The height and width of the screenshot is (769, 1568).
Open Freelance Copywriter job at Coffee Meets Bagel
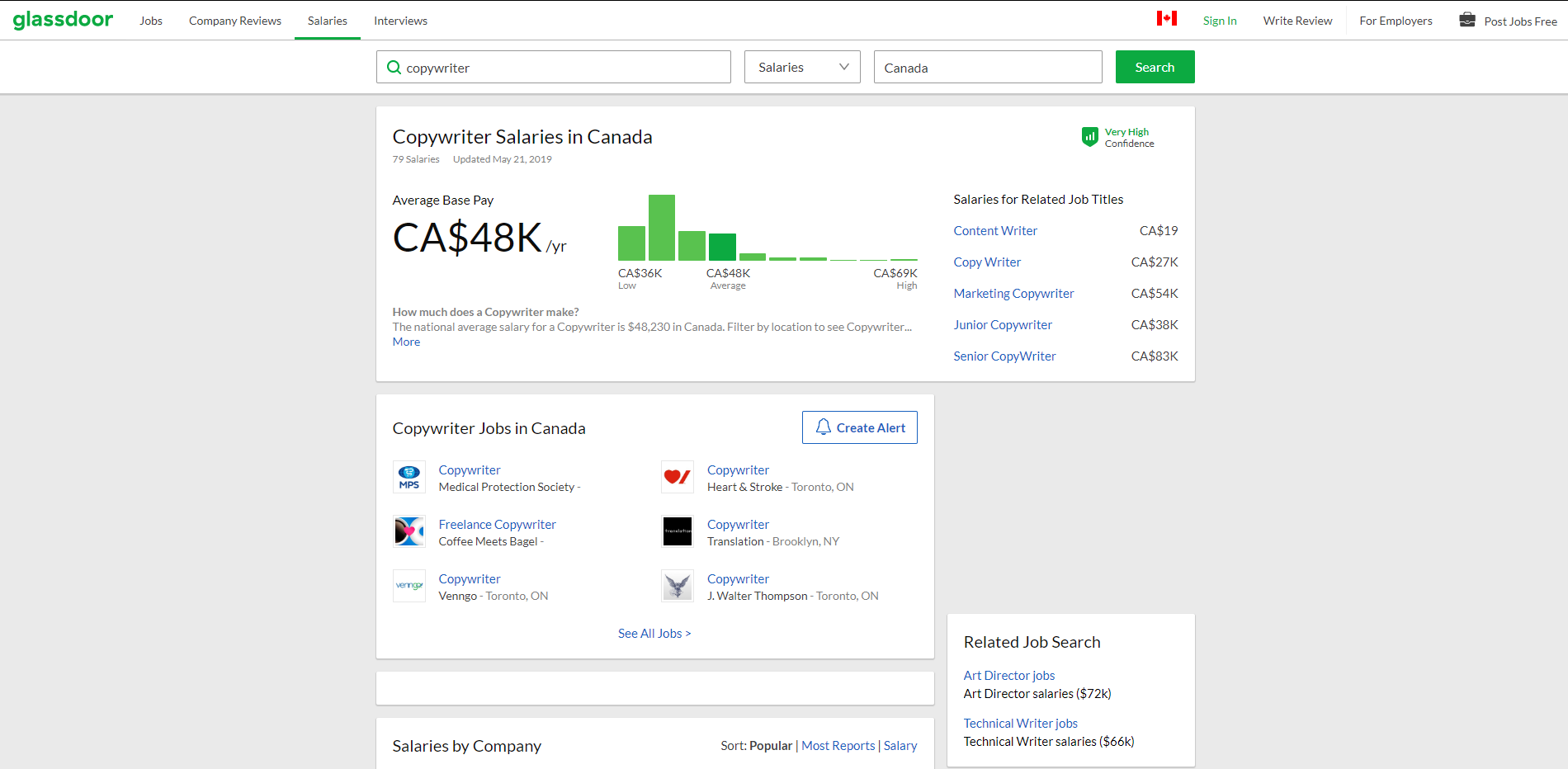[498, 525]
